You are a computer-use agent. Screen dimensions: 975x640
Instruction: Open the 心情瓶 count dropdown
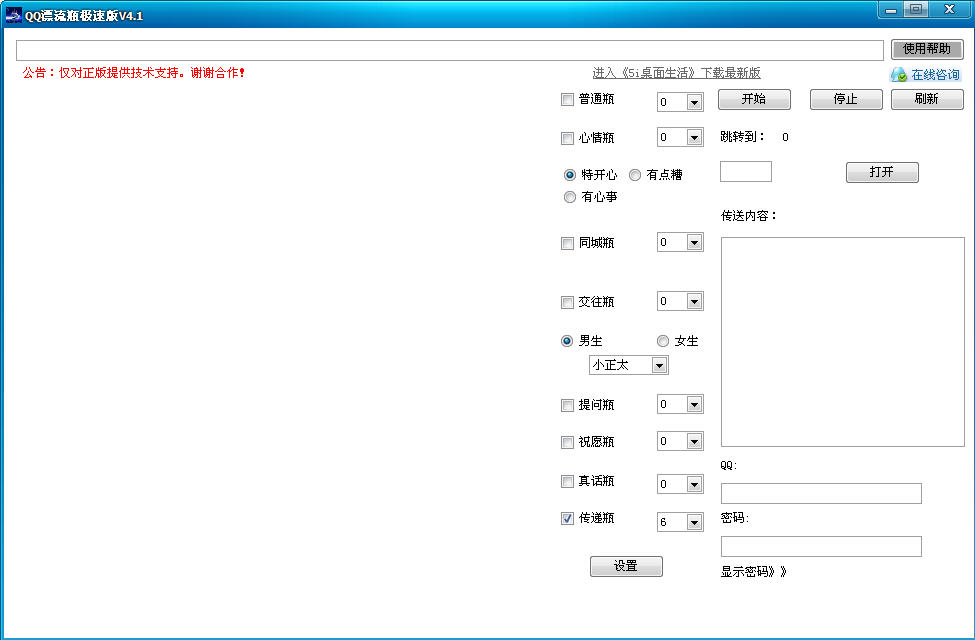tap(694, 137)
